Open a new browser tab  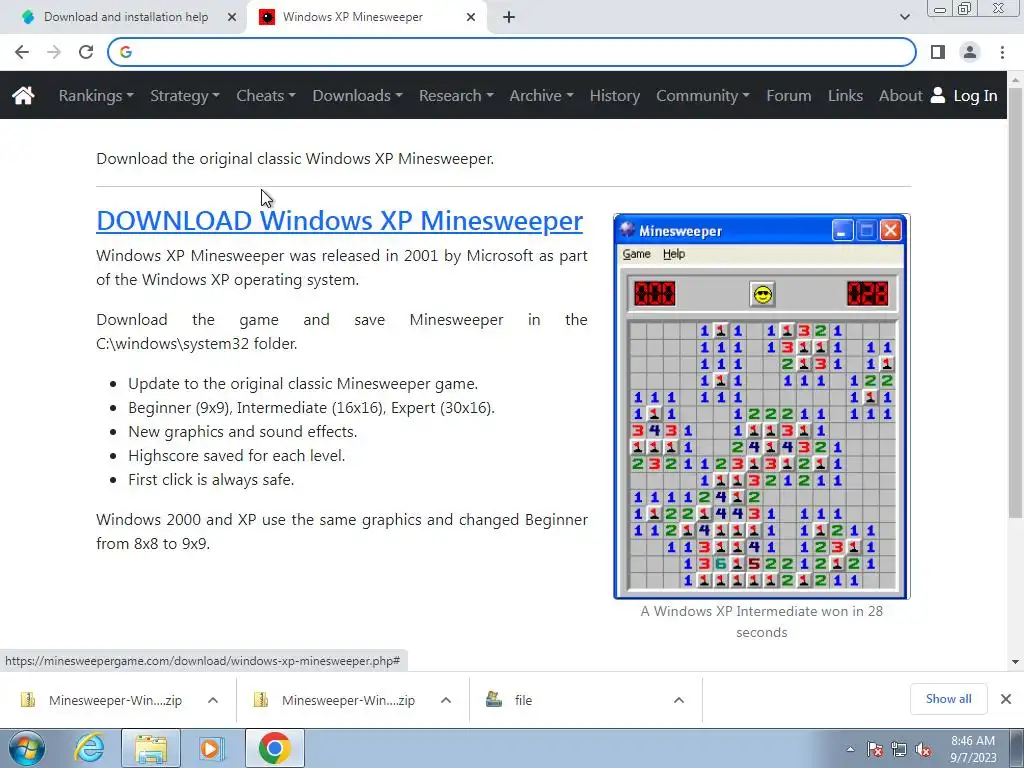[509, 17]
